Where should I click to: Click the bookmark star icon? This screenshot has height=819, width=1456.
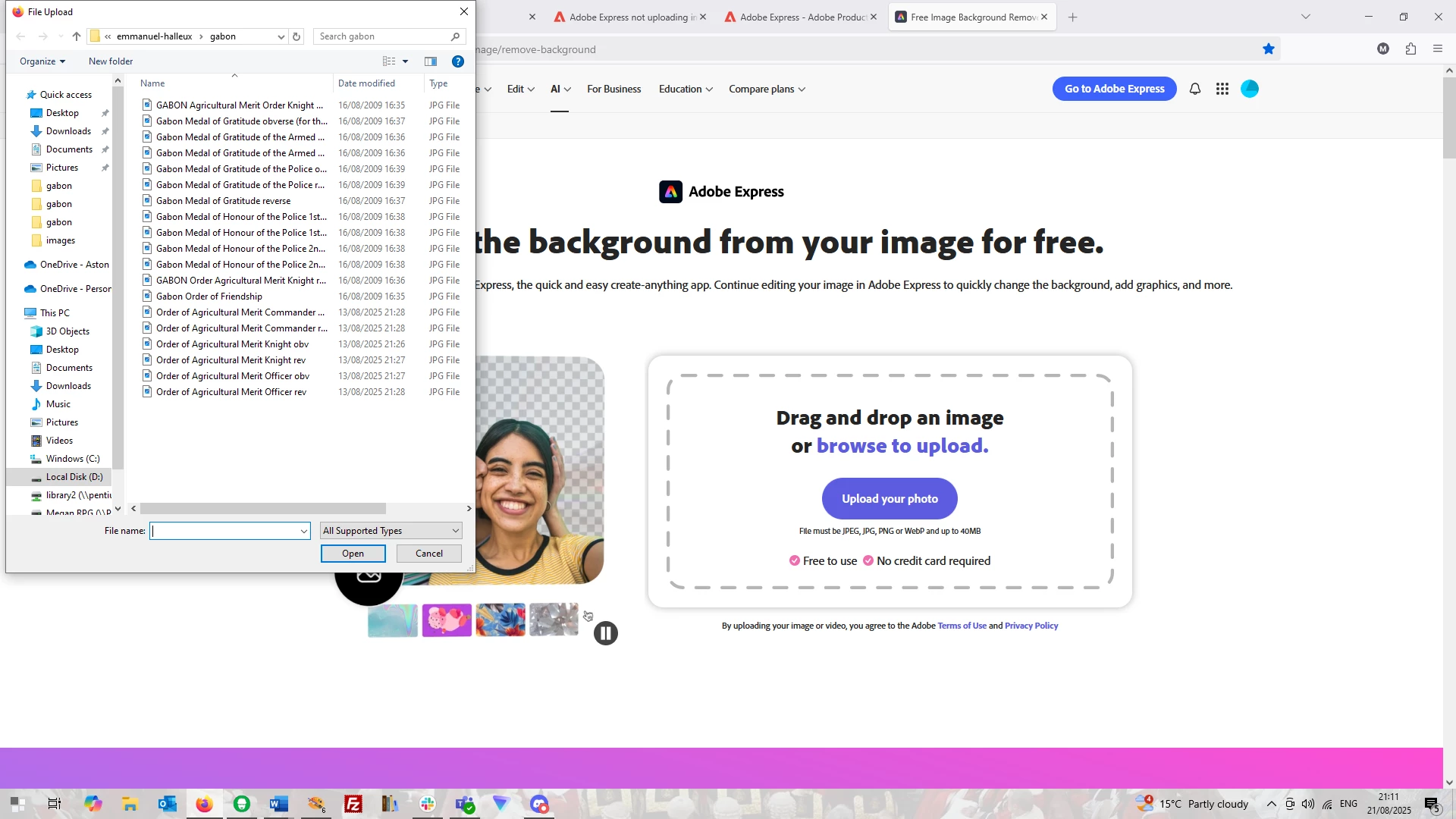1269,49
